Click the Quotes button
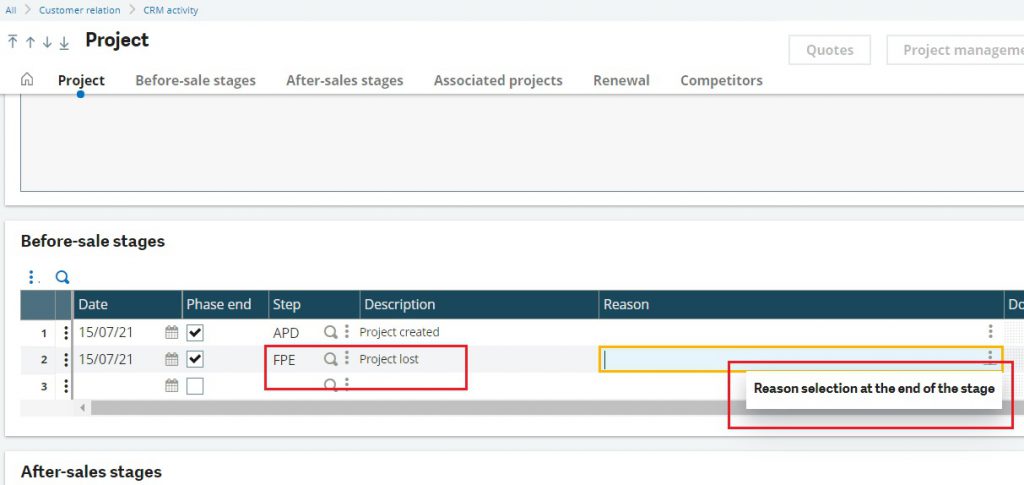This screenshot has height=485, width=1024. 829,50
